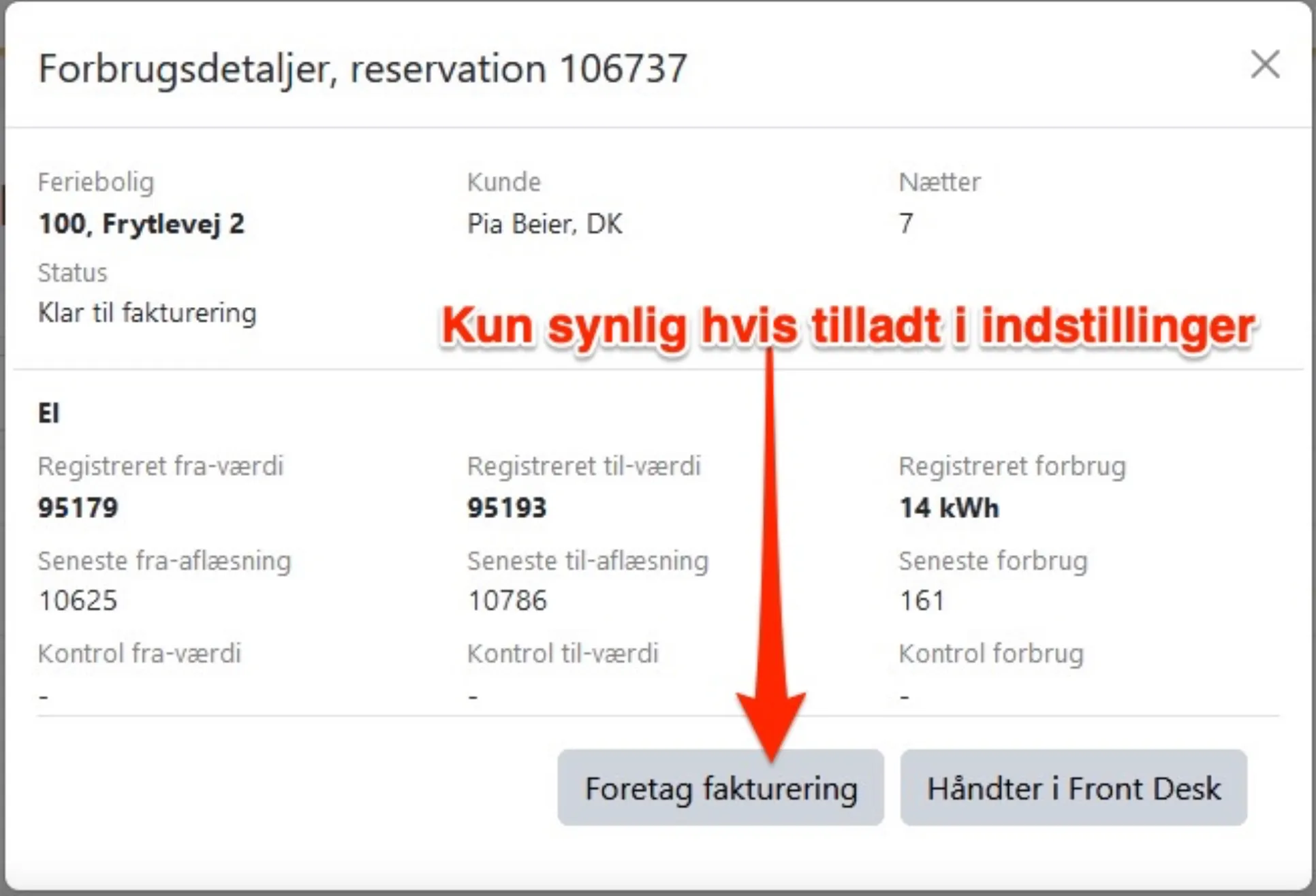
Task: Click customer name Pia Beier, DK
Action: (544, 224)
